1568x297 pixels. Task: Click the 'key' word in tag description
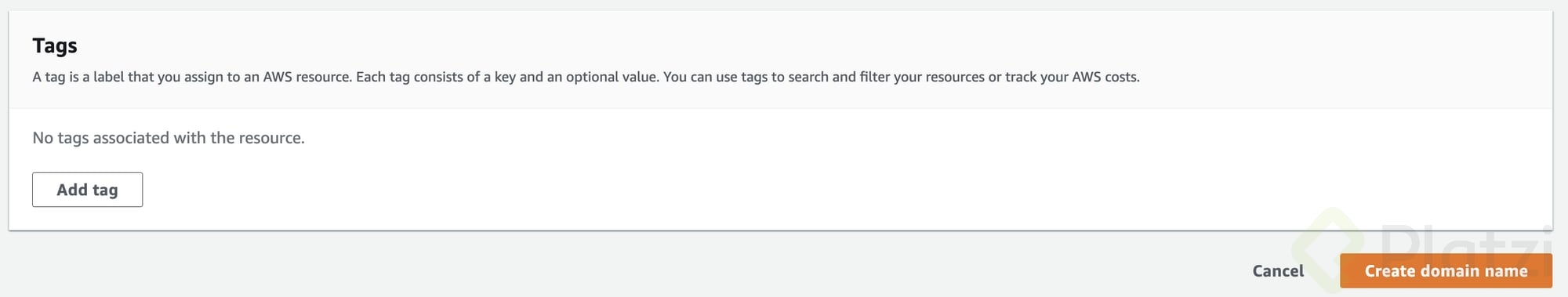[505, 77]
